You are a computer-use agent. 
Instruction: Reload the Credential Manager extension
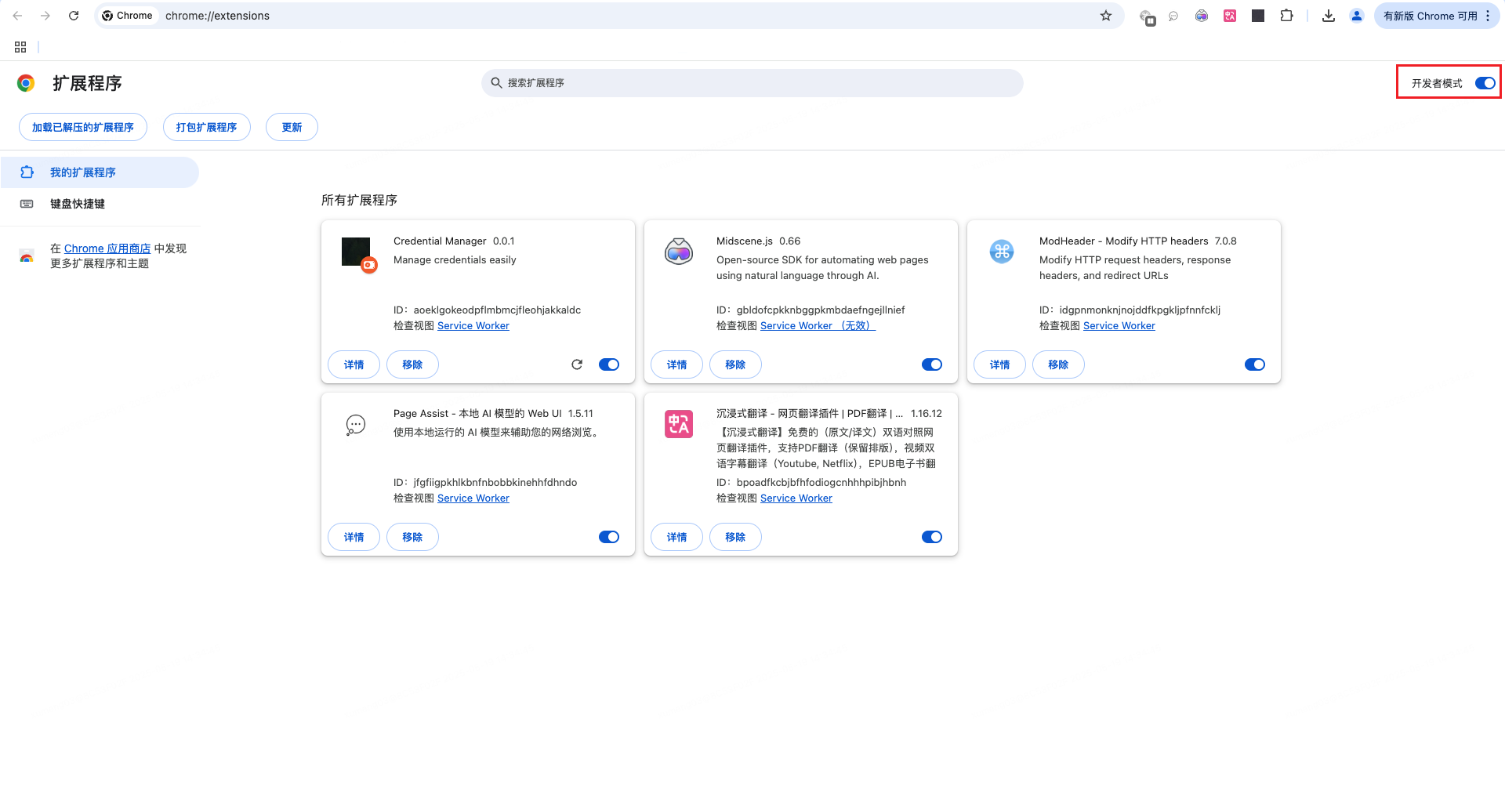coord(577,364)
